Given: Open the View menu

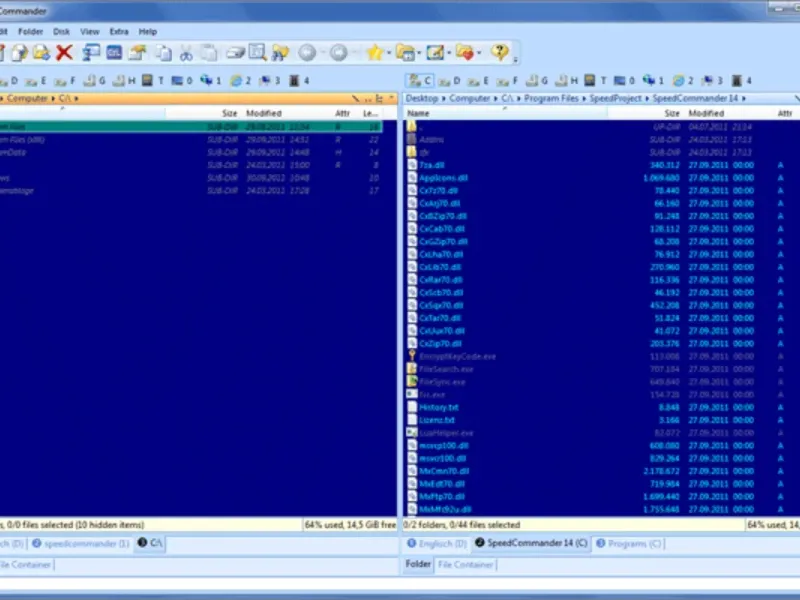Looking at the screenshot, I should pyautogui.click(x=90, y=32).
